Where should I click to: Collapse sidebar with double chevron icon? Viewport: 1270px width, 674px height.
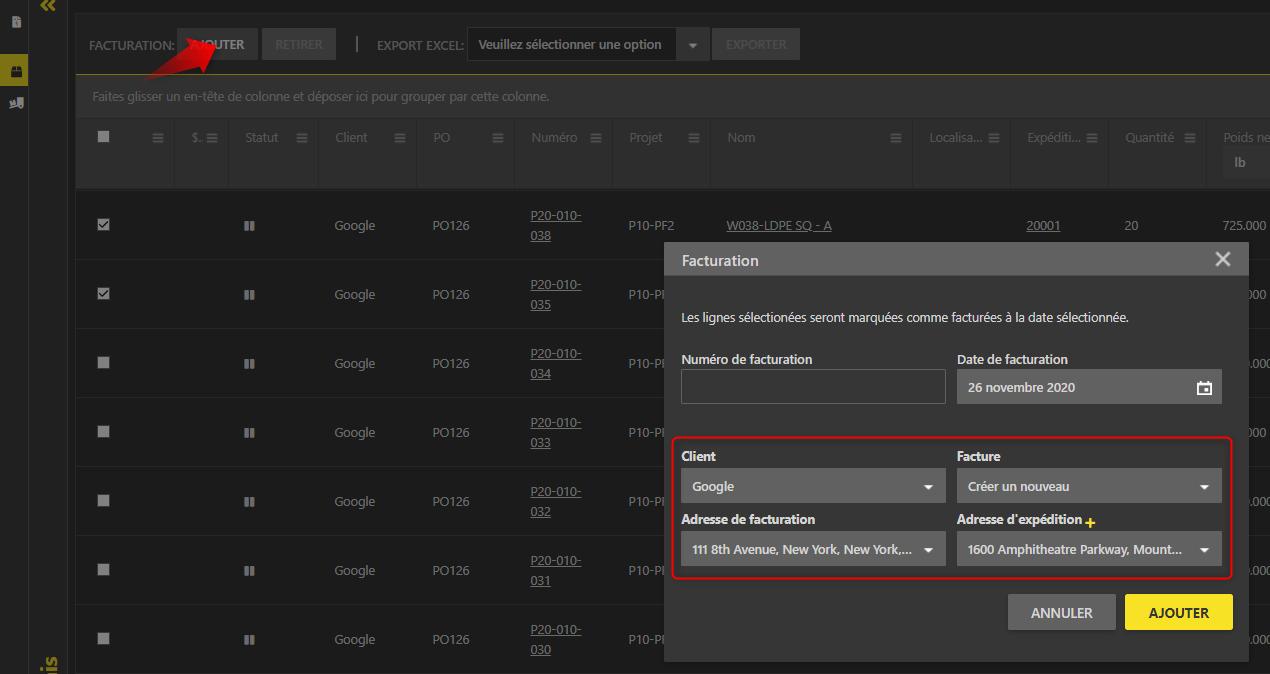click(x=47, y=6)
